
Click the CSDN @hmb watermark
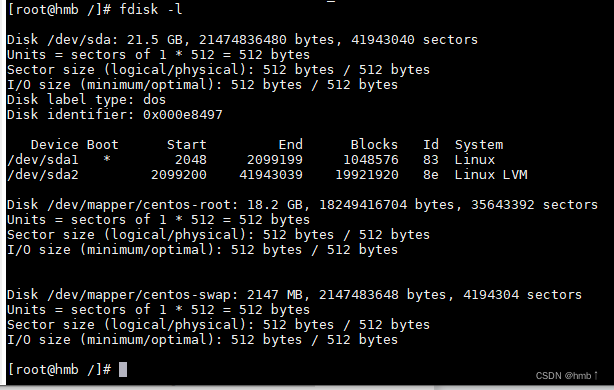tap(566, 376)
